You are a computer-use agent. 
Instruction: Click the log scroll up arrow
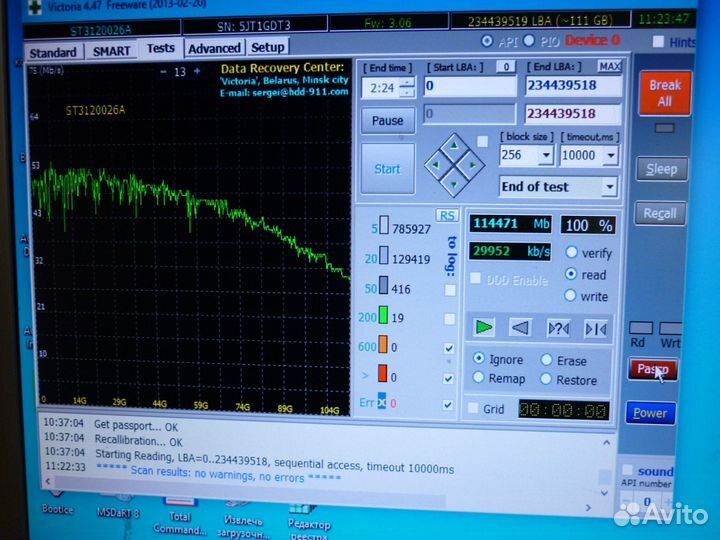click(x=607, y=443)
